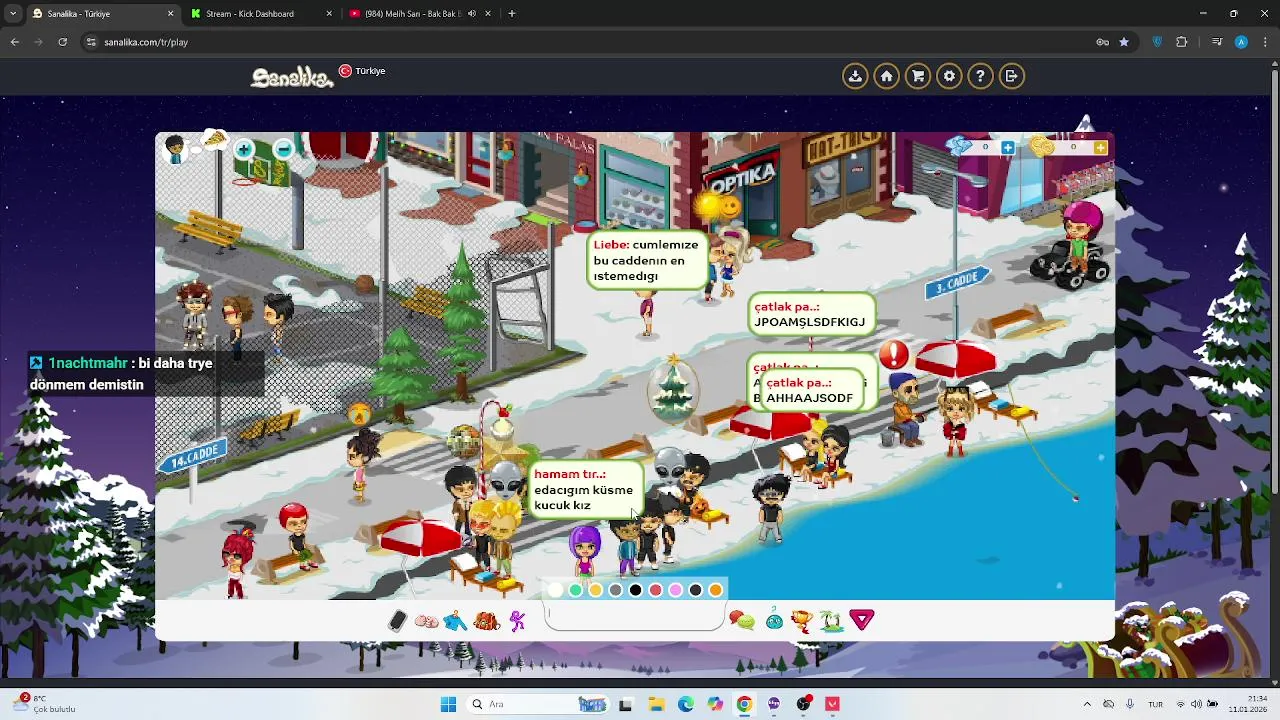Open your avatar profile icon
The image size is (1280, 720).
176,150
